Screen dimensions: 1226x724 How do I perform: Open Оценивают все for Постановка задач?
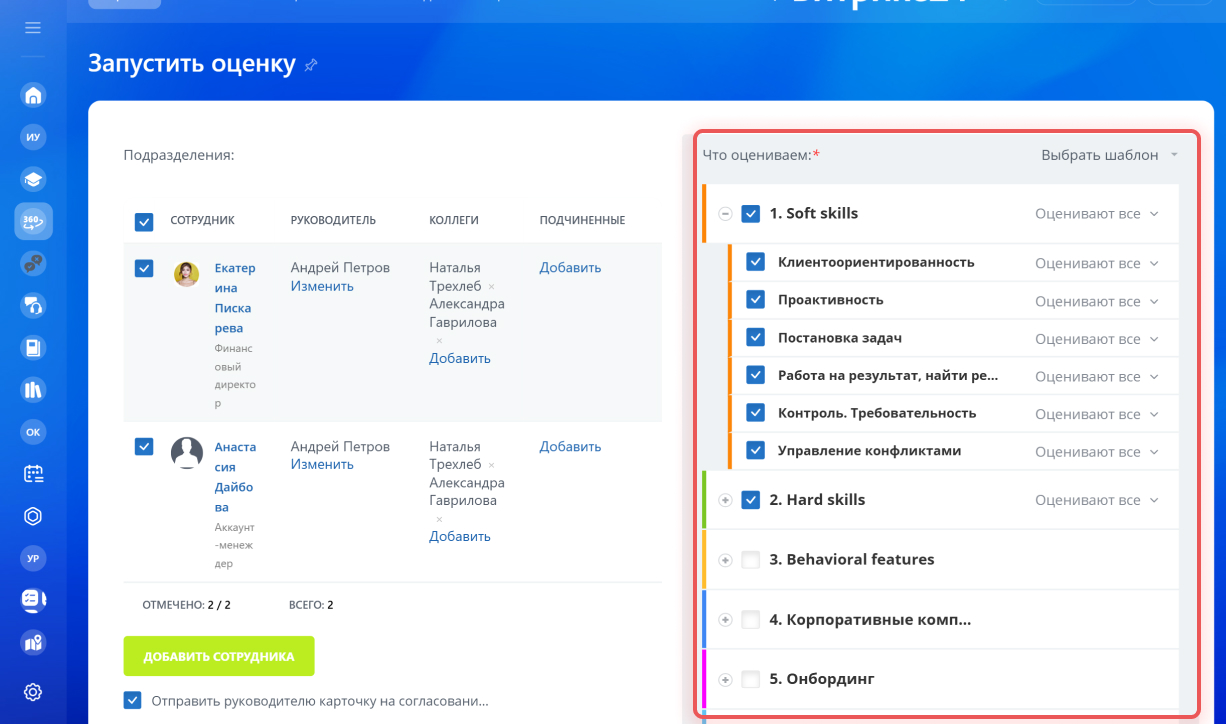(x=1097, y=339)
